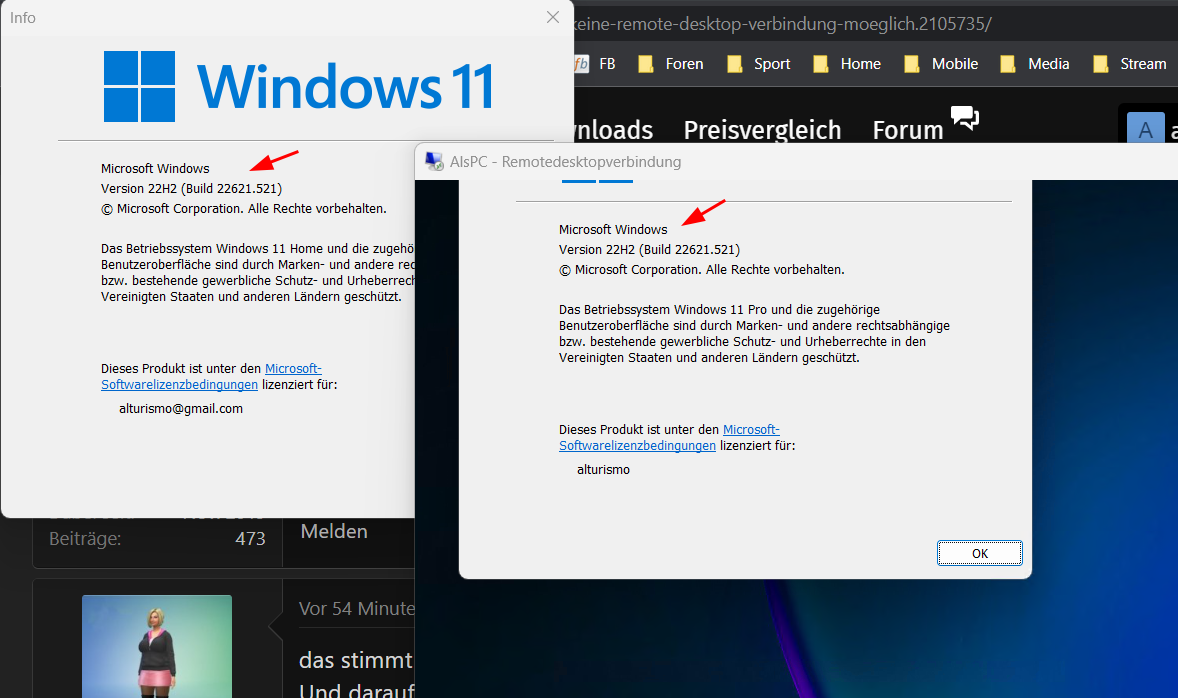Open the Foren bookmarks folder
The image size is (1178, 698).
pyautogui.click(x=671, y=64)
